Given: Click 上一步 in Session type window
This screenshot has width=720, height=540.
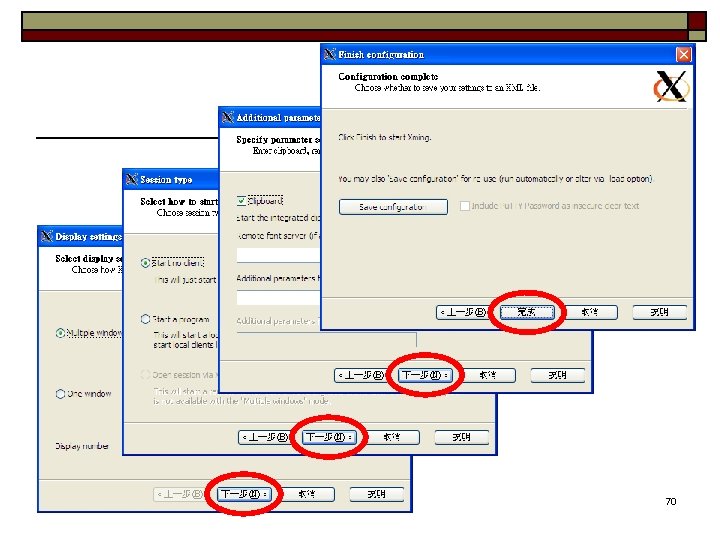Looking at the screenshot, I should (264, 437).
